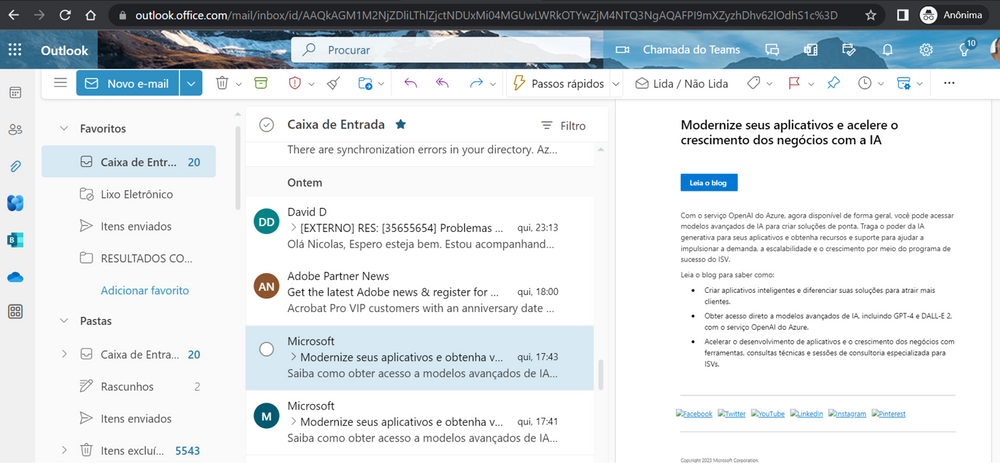This screenshot has height=464, width=1000.
Task: Expand Caixa de Entrada under Pastas
Action: point(63,354)
